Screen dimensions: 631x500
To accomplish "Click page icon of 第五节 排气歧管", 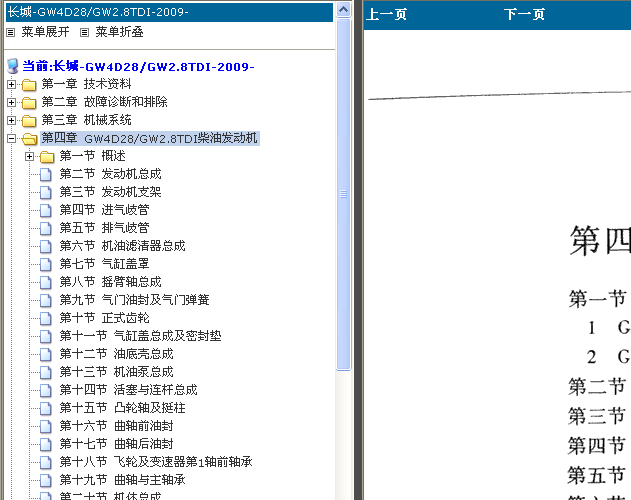I will click(x=46, y=228).
